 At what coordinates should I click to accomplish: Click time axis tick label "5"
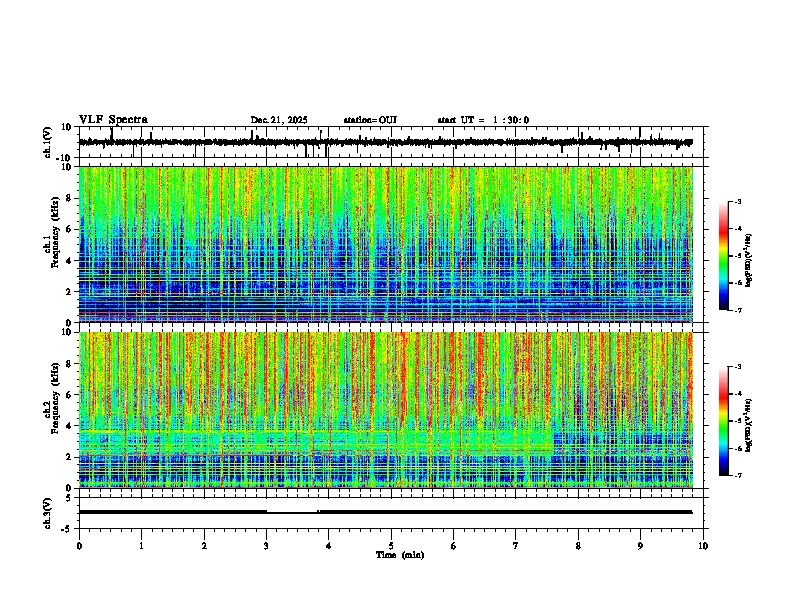[x=391, y=546]
